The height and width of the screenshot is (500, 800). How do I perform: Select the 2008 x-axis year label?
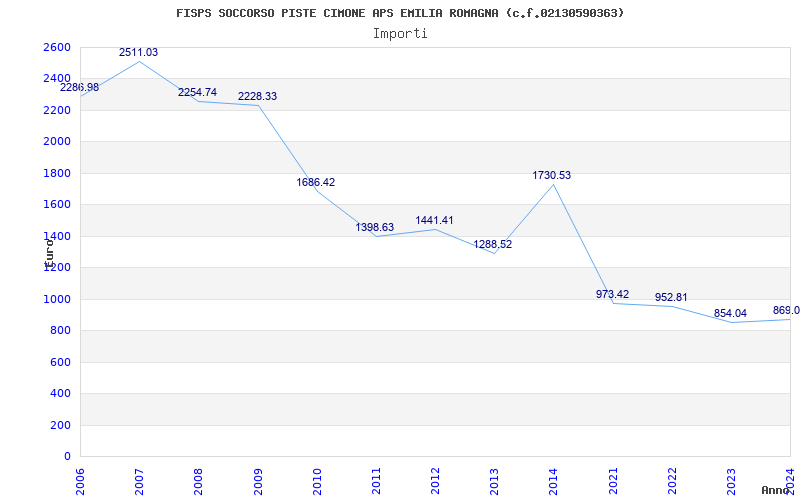tap(198, 481)
